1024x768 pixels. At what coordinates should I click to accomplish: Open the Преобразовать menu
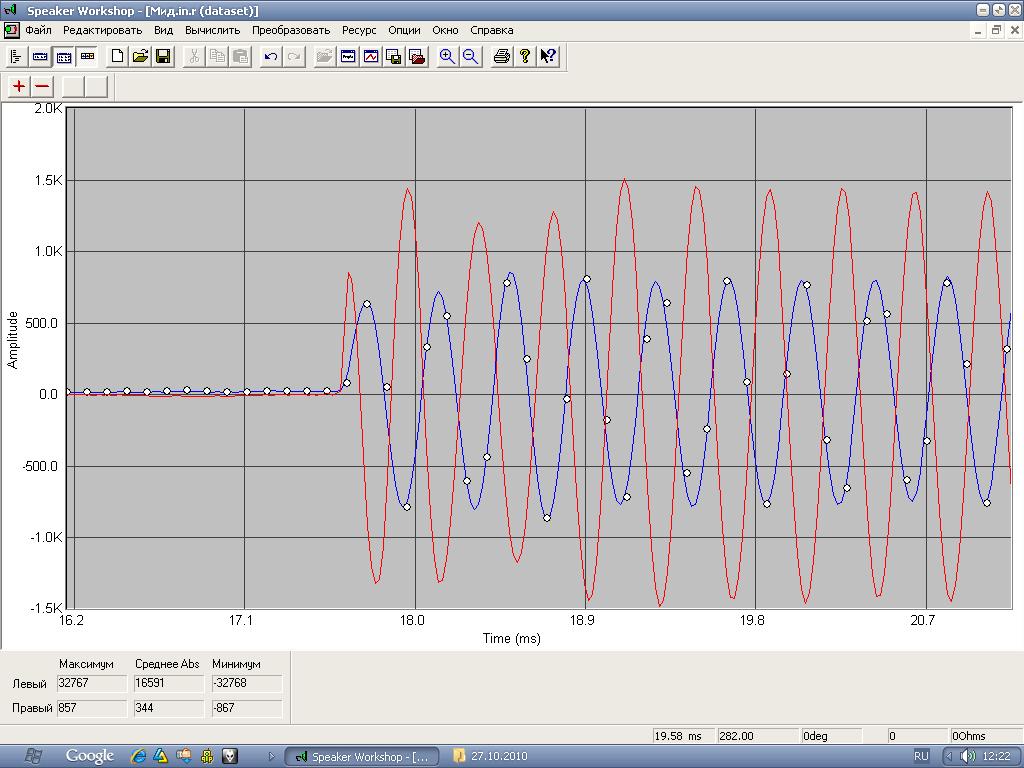290,30
